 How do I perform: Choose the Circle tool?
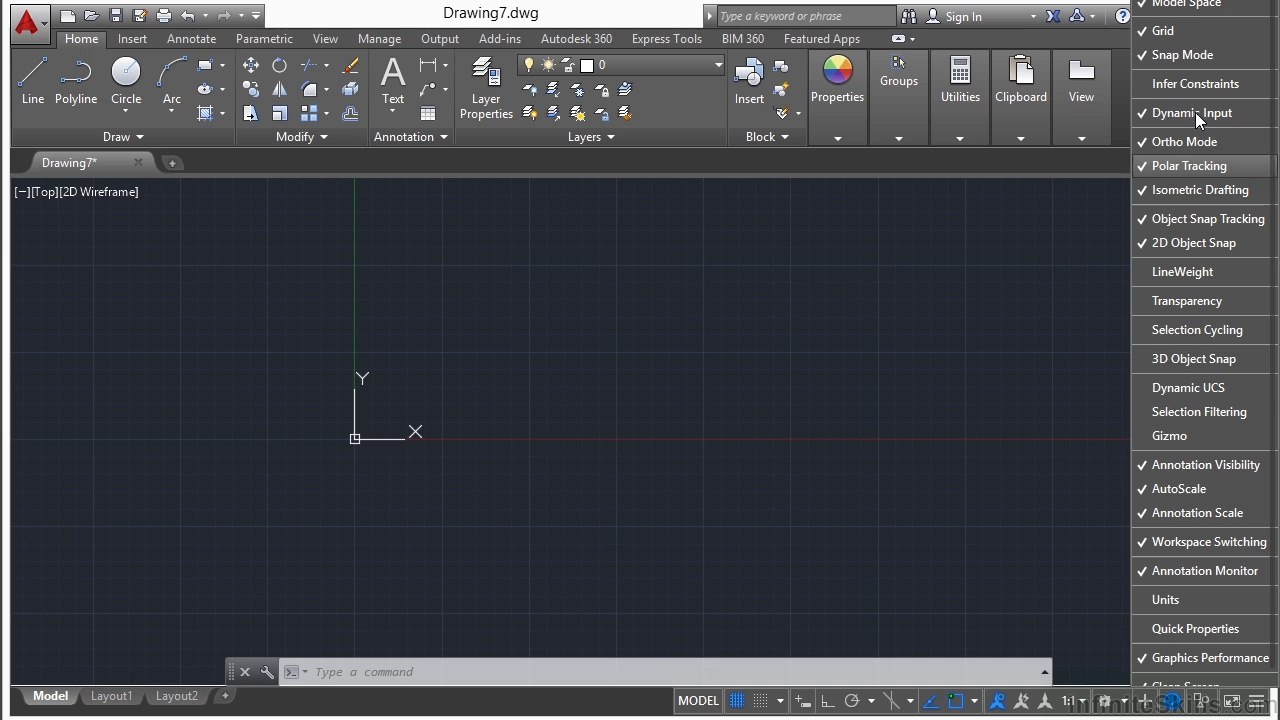[126, 80]
